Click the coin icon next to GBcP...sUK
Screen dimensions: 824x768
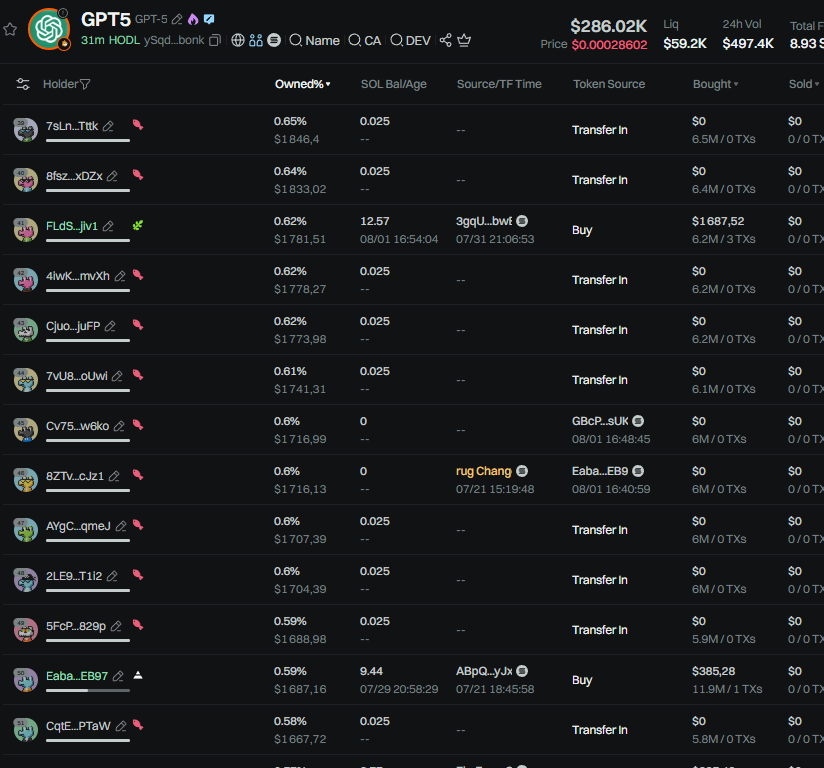coord(638,421)
